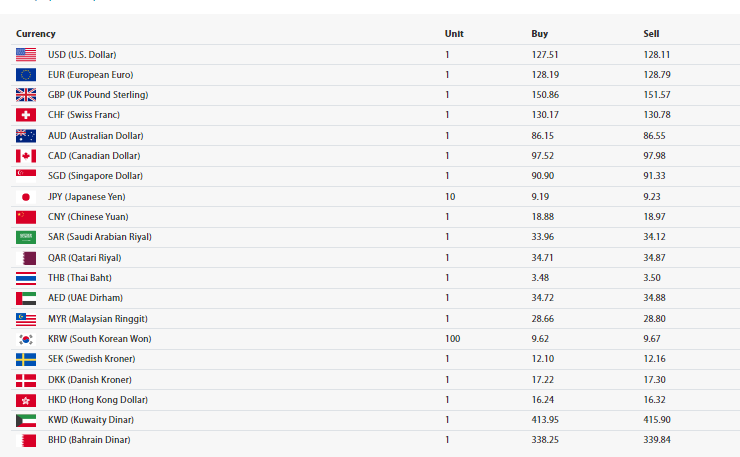This screenshot has width=740, height=457.
Task: Click the Sell column header
Action: (651, 34)
